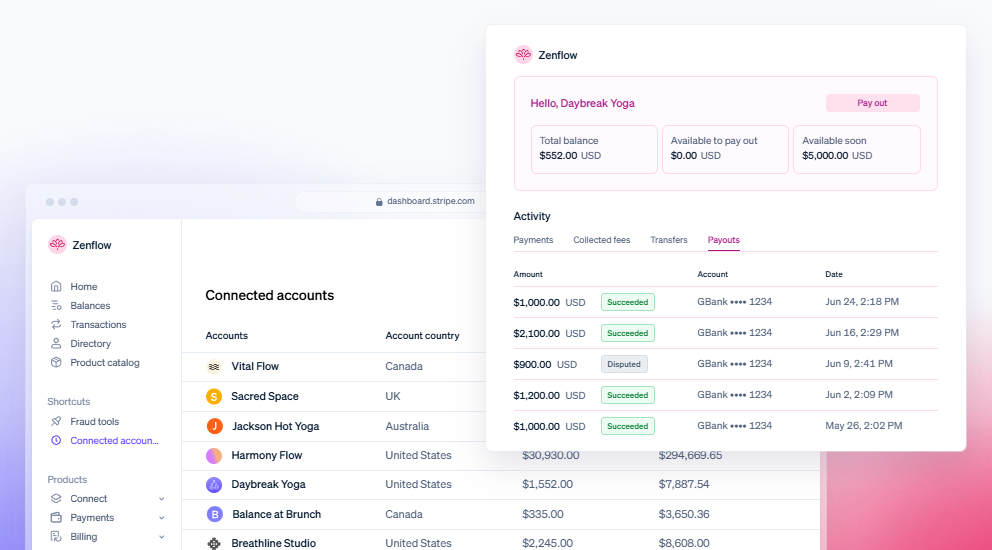Click the $900.00 USD payout amount
Screen dimensions: 992x550
[x=545, y=365]
